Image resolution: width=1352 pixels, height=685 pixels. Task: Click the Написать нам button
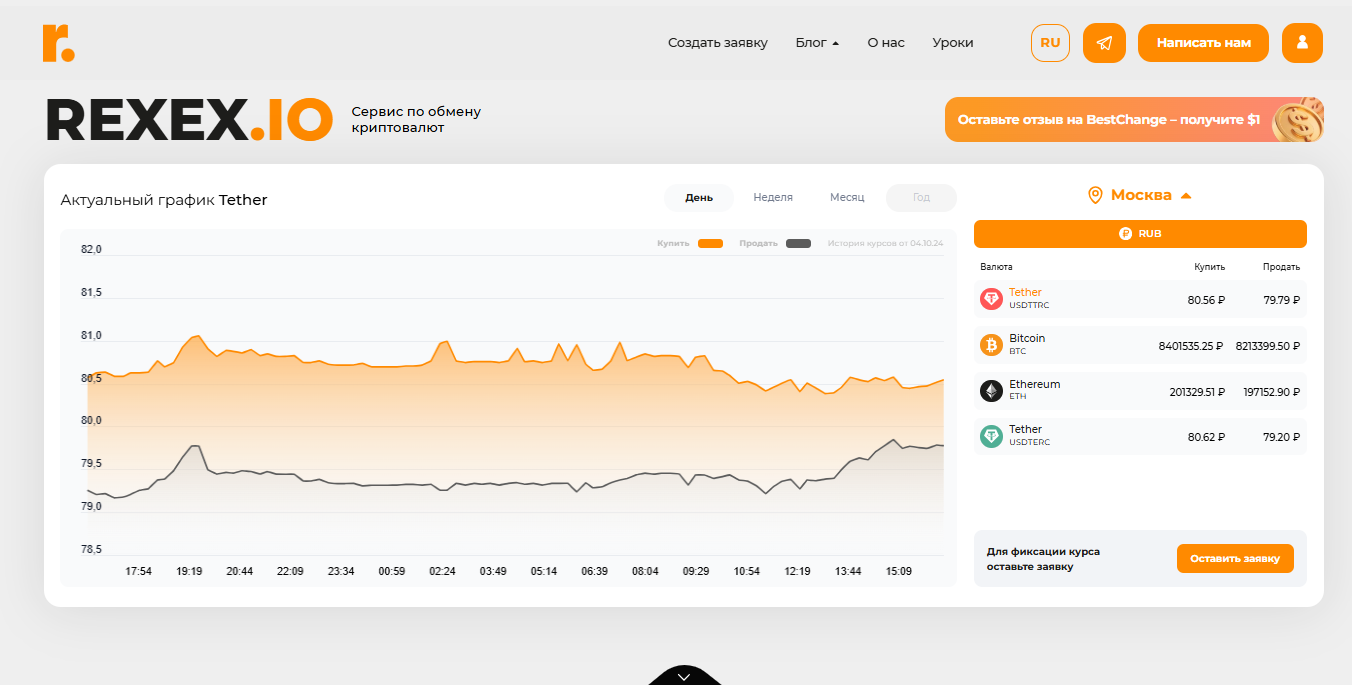point(1203,42)
